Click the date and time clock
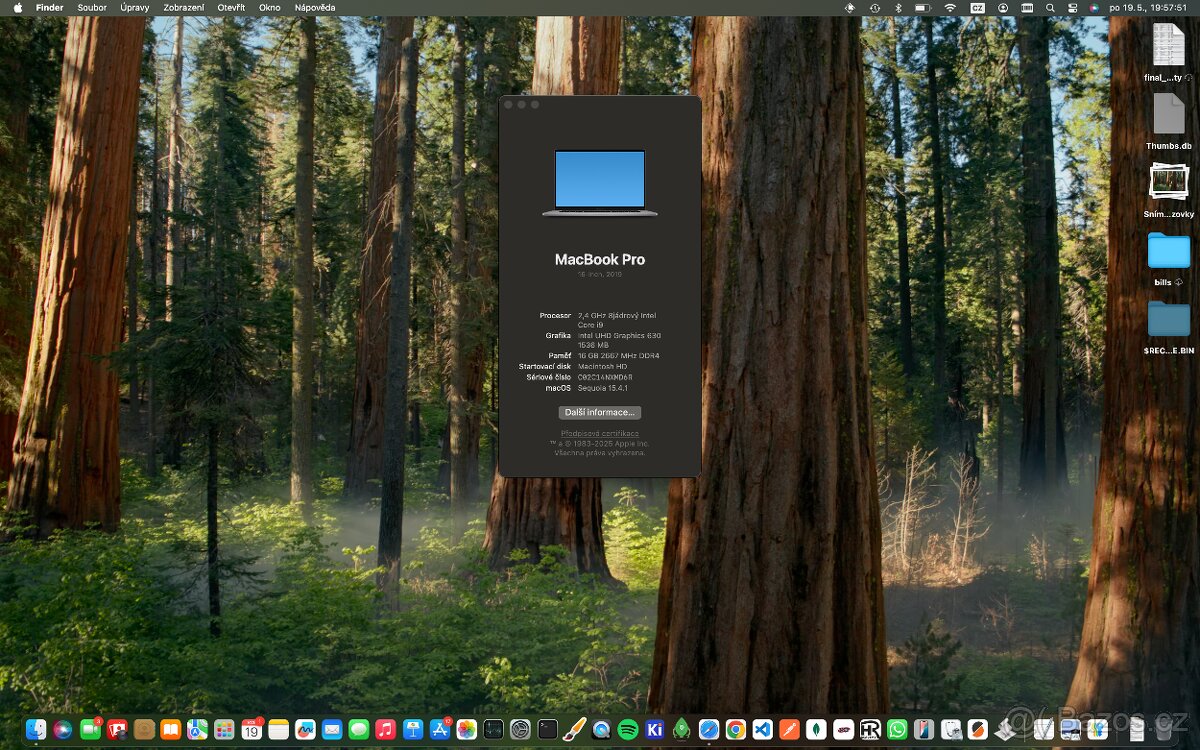The width and height of the screenshot is (1200, 750). point(1148,8)
